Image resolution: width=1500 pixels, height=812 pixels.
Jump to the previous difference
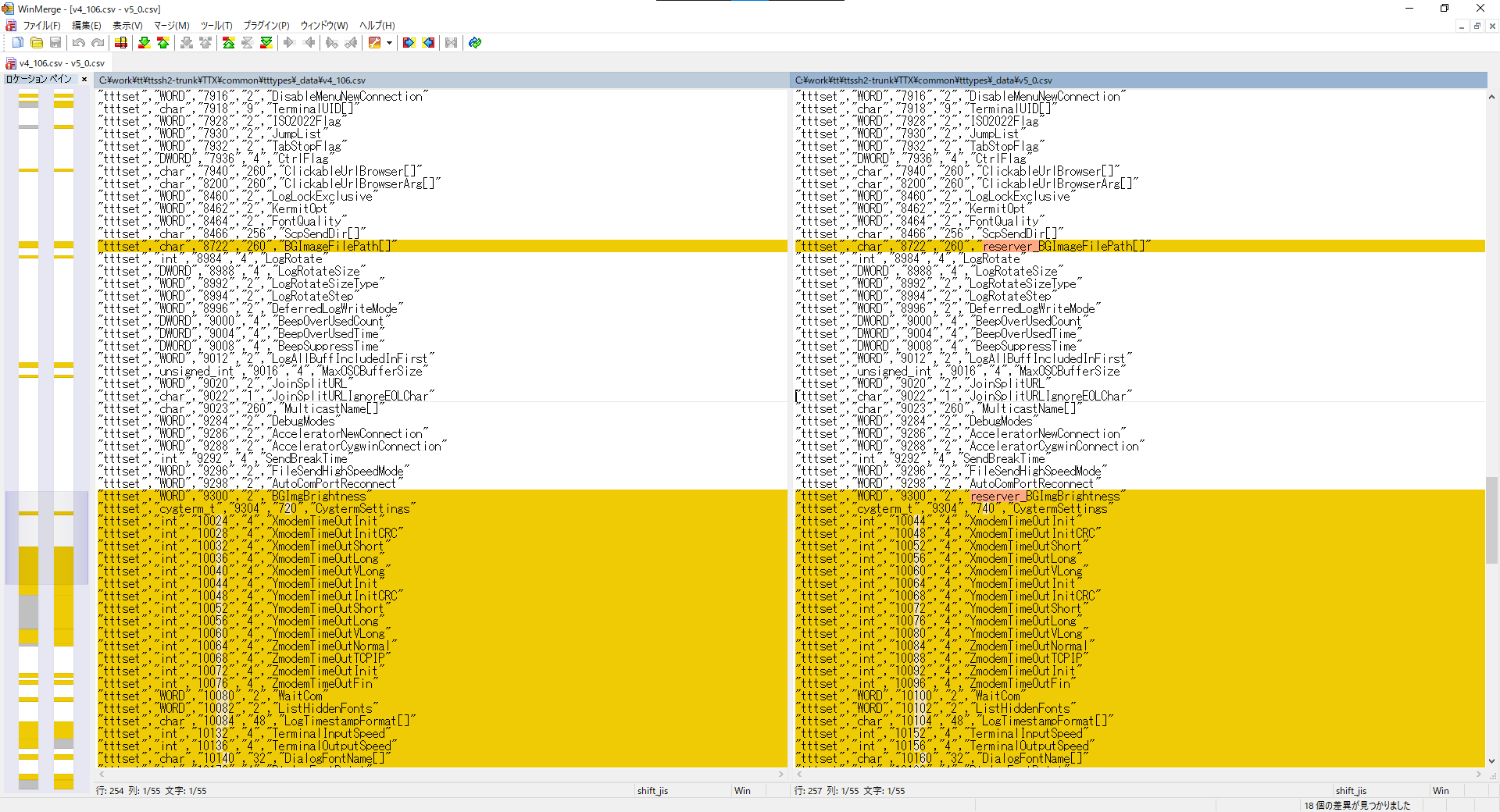pyautogui.click(x=163, y=43)
